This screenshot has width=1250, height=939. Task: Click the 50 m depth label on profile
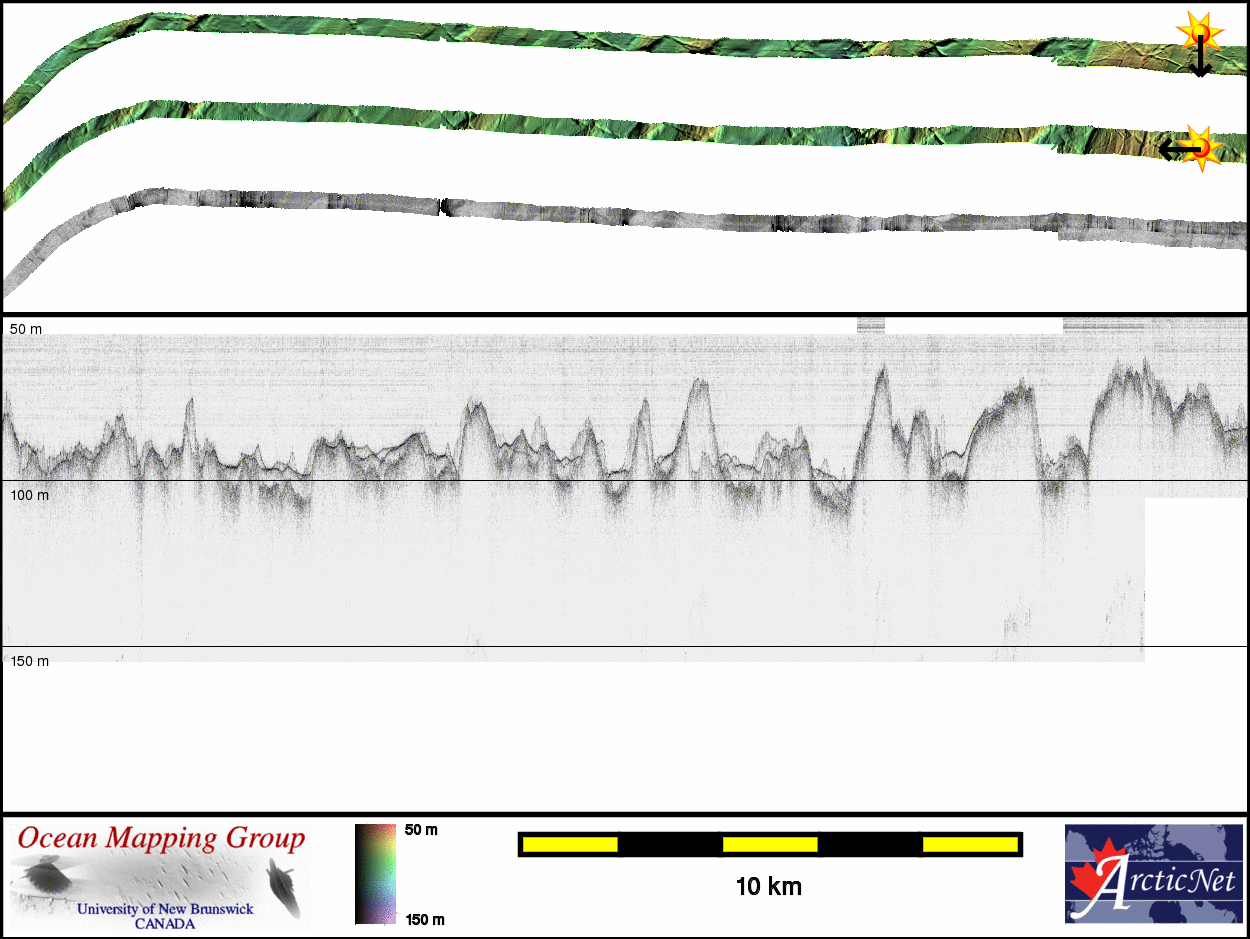[26, 329]
